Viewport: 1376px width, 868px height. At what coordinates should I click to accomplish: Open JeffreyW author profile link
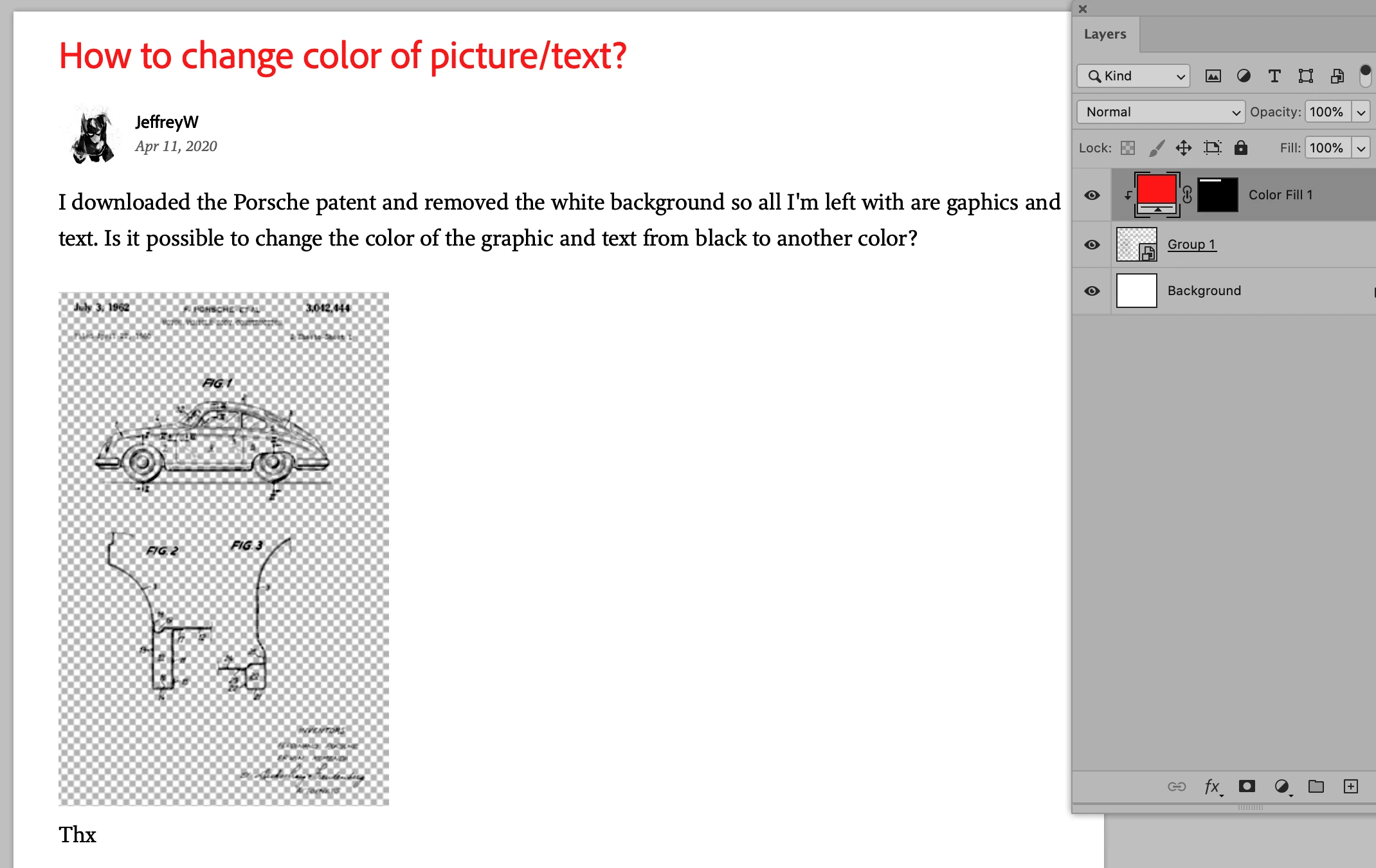pos(167,122)
